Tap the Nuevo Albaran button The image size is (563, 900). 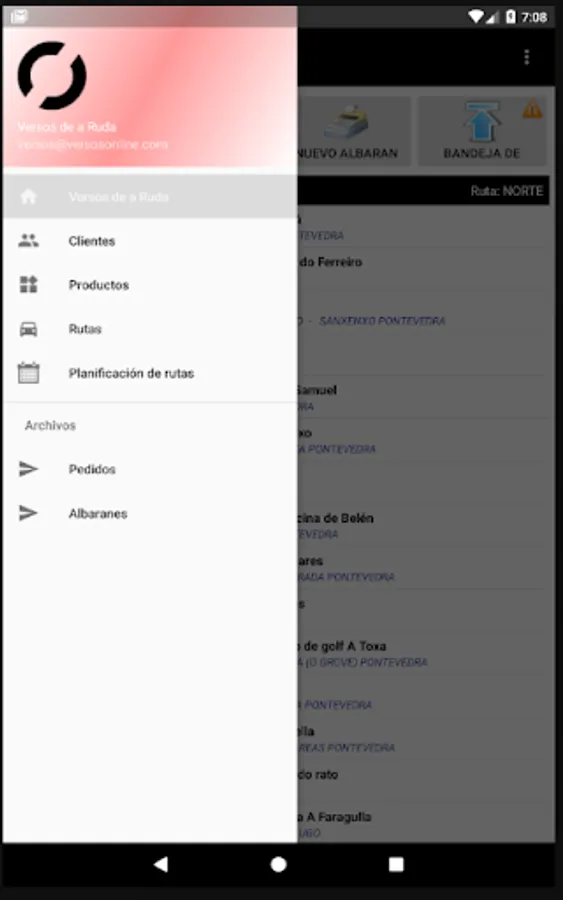[x=354, y=131]
